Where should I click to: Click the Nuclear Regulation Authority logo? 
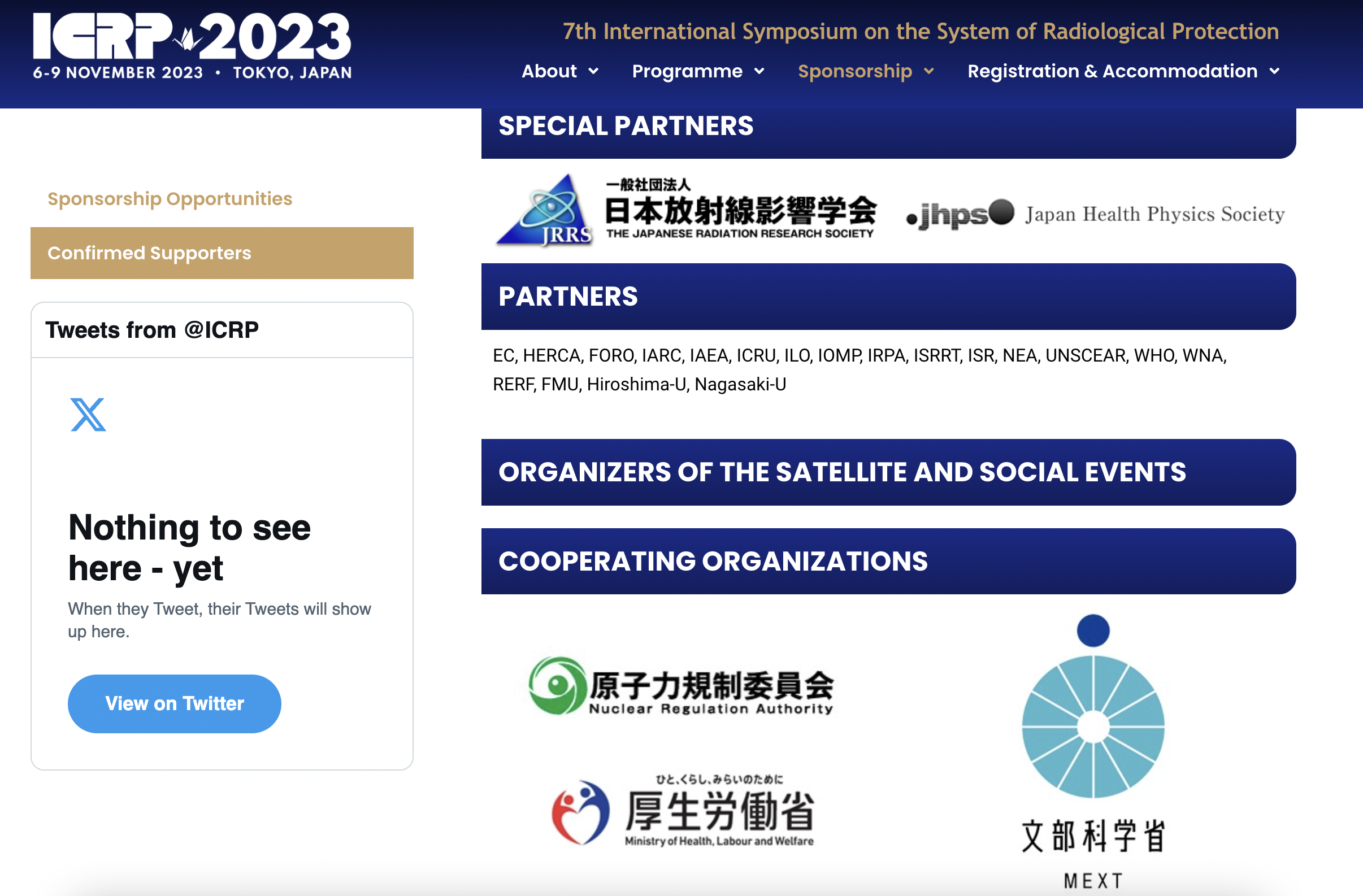tap(681, 686)
